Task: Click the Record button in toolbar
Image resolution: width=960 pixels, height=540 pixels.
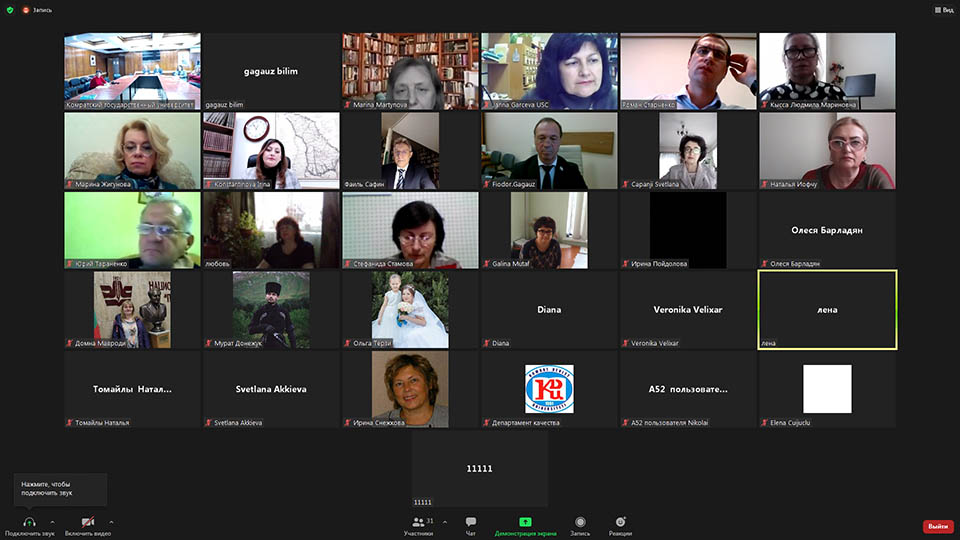Action: tap(580, 523)
